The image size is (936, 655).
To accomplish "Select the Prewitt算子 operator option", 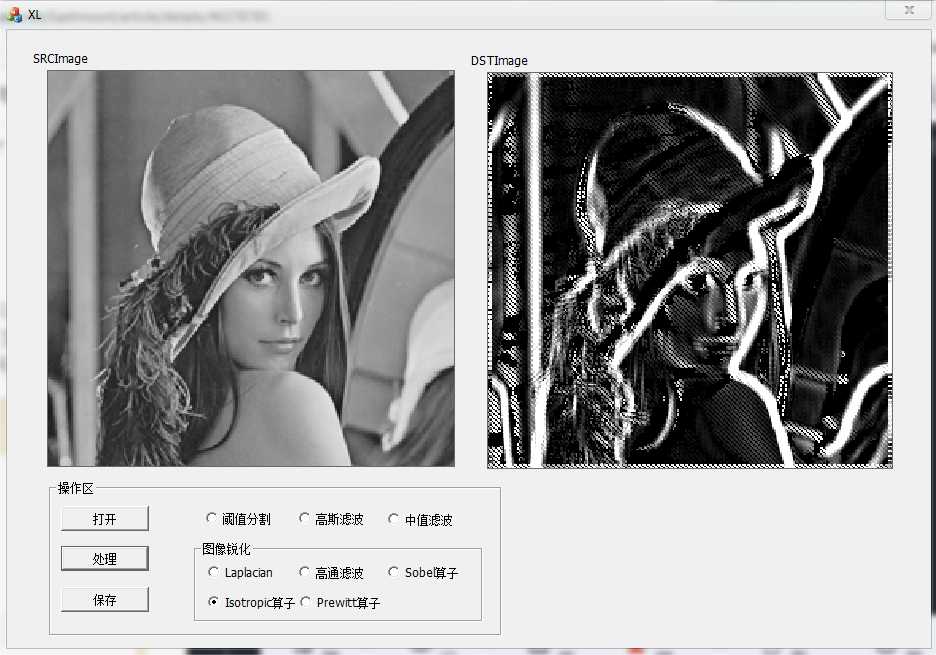I will coord(305,602).
